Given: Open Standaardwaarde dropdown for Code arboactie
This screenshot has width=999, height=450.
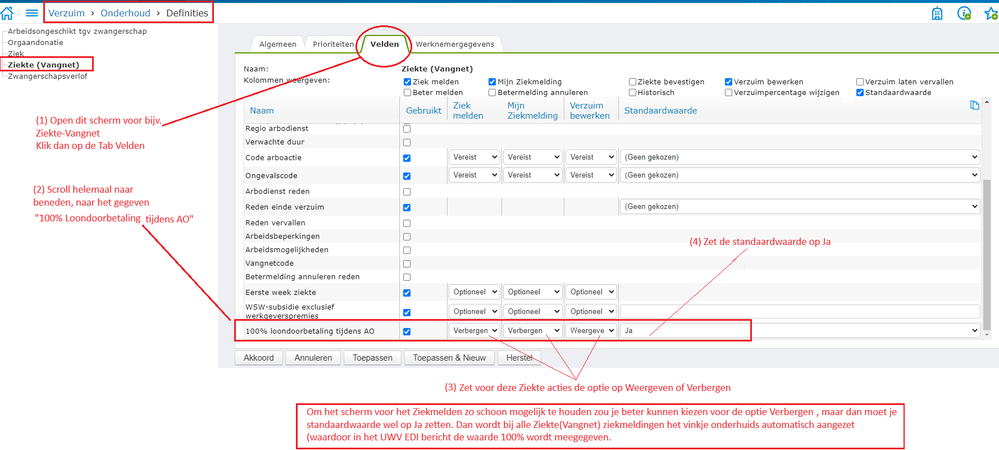Looking at the screenshot, I should (x=800, y=157).
